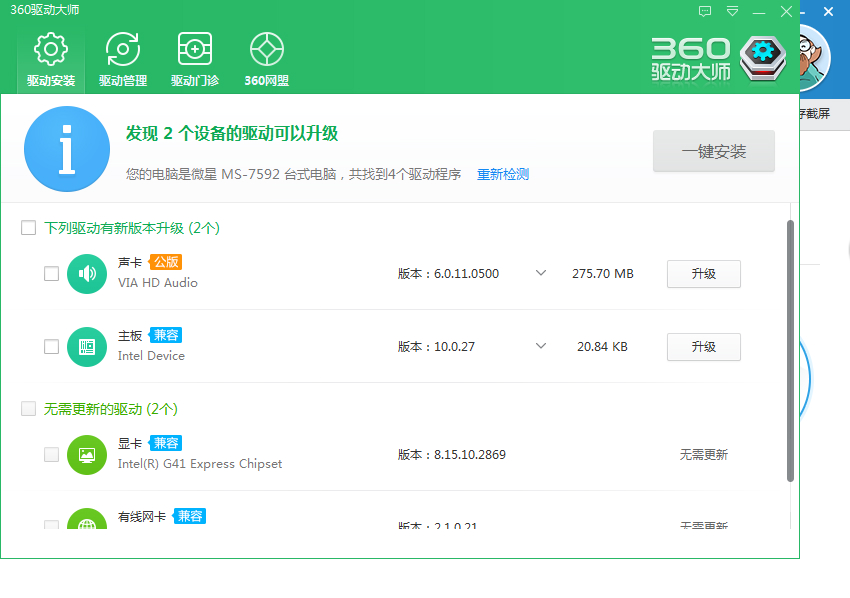Check the 声卡 VIA HD Audio checkbox
This screenshot has width=850, height=598.
[x=52, y=274]
